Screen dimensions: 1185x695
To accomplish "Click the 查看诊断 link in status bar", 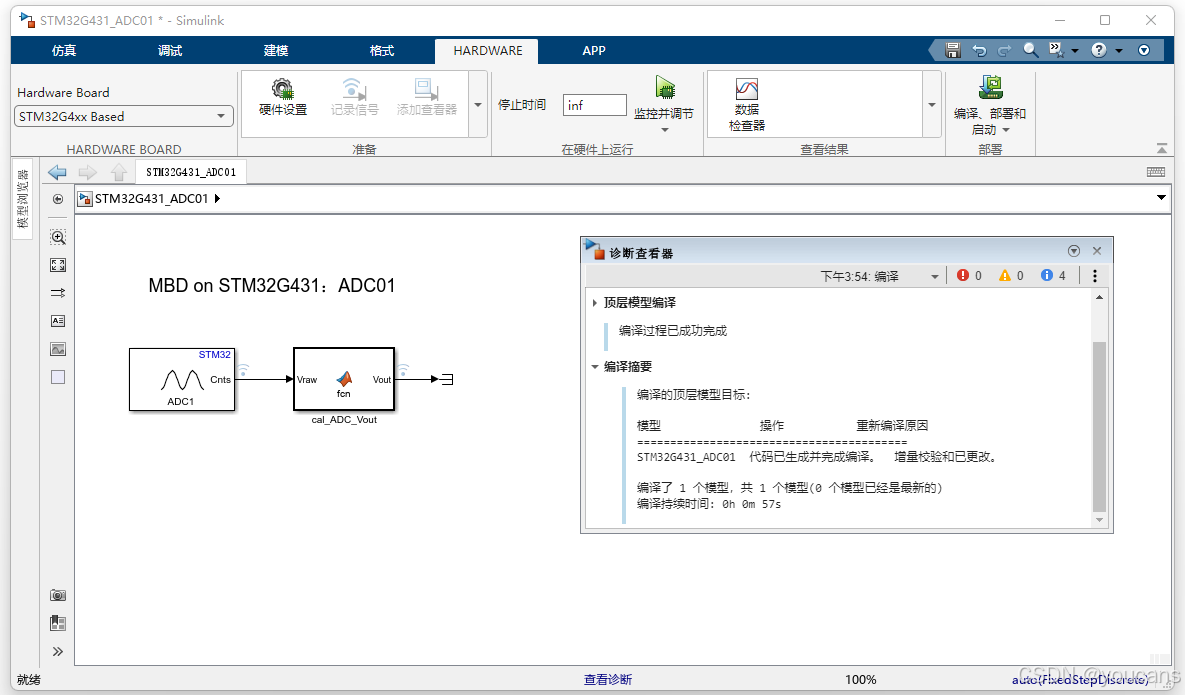I will pyautogui.click(x=608, y=680).
